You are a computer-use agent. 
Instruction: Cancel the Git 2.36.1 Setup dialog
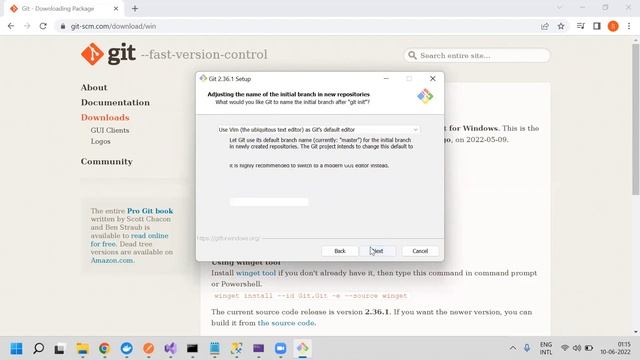click(x=420, y=251)
